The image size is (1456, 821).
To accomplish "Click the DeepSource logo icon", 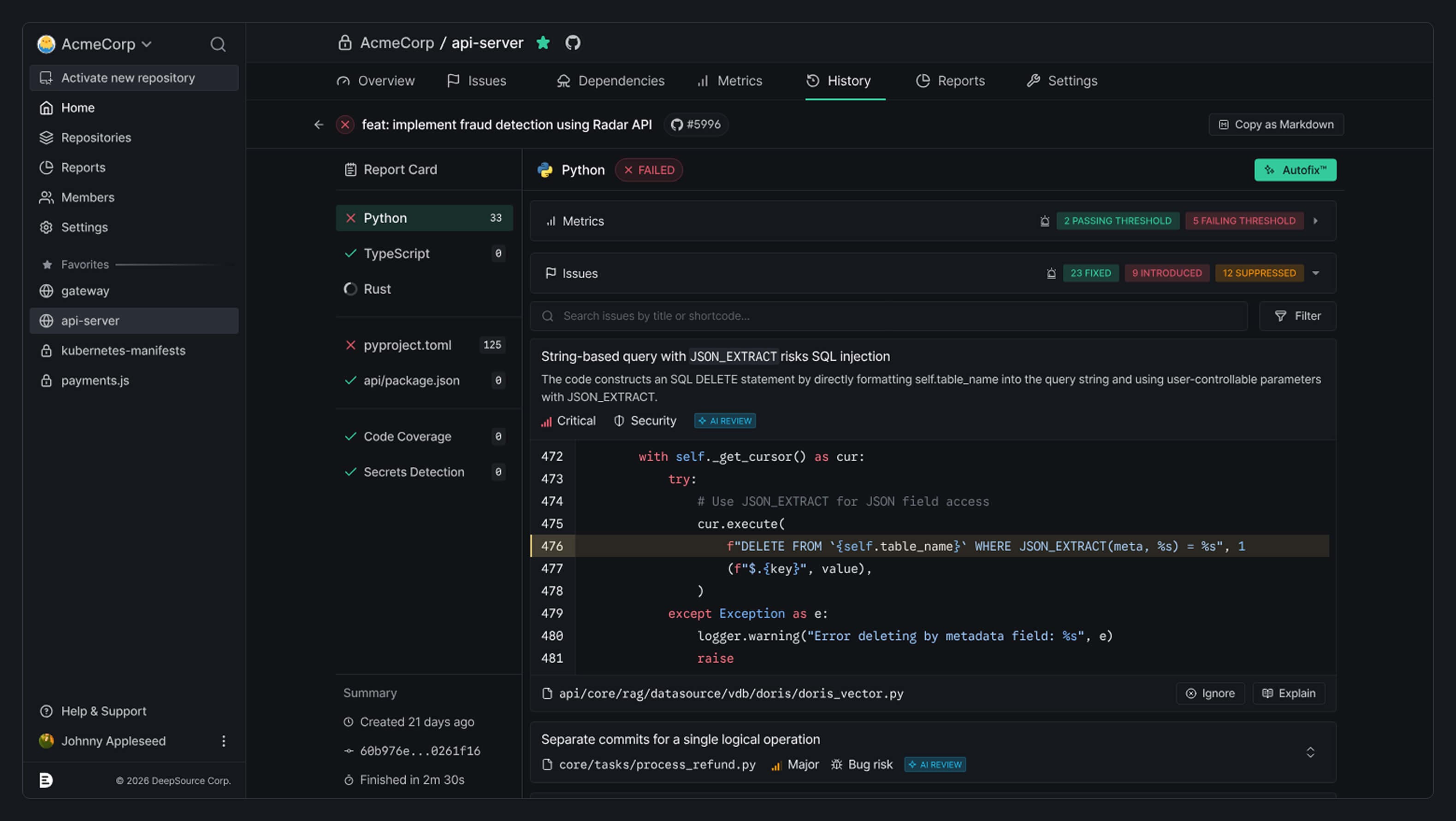I will [47, 780].
